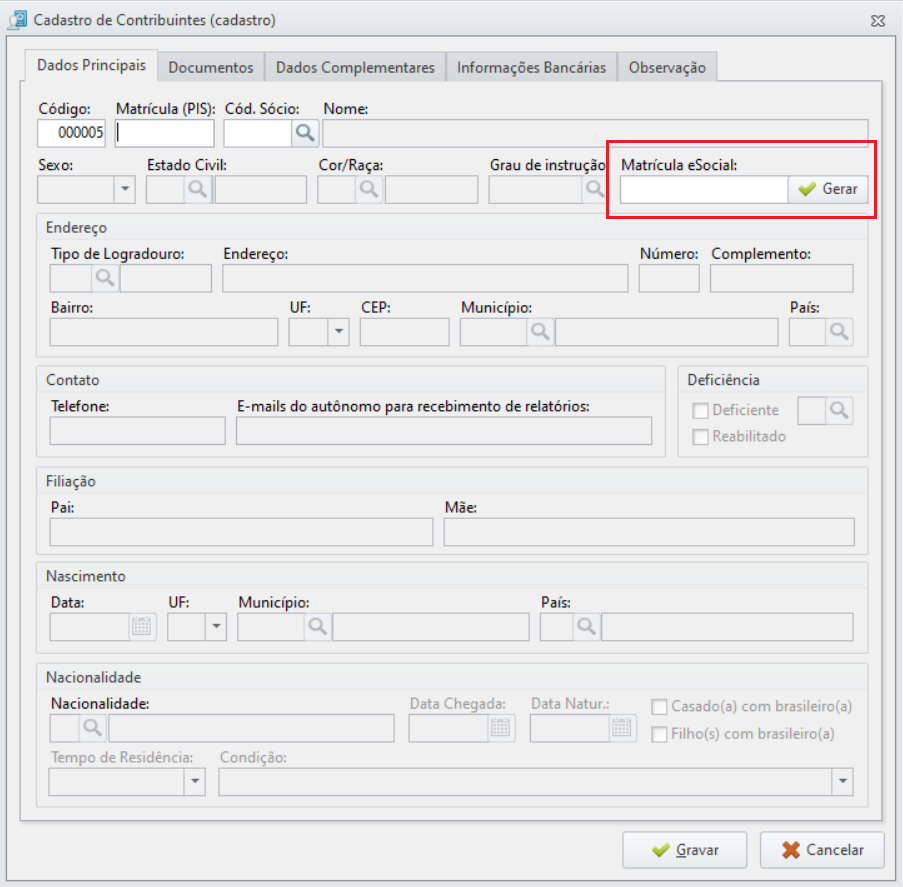Click the Telefone input field
Image resolution: width=903 pixels, height=887 pixels.
coord(137,431)
